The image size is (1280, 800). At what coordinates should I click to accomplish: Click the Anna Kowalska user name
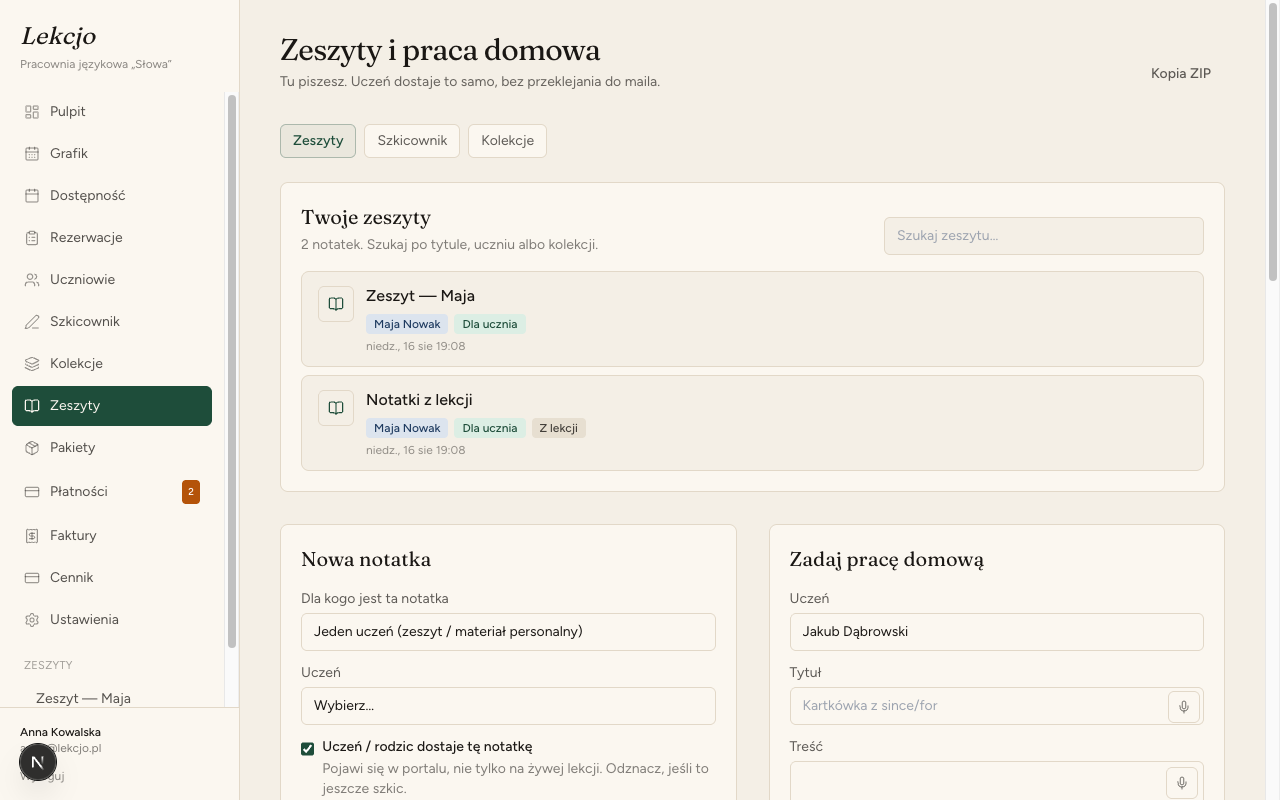tap(60, 732)
